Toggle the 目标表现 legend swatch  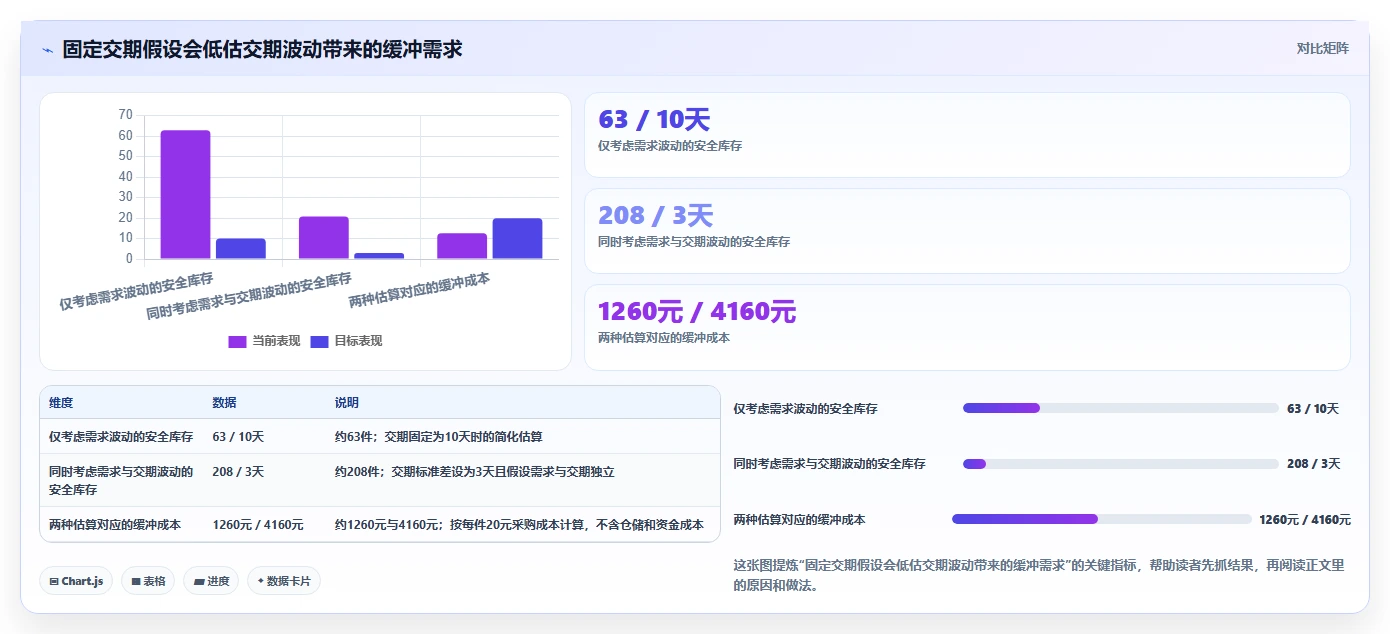tap(319, 341)
